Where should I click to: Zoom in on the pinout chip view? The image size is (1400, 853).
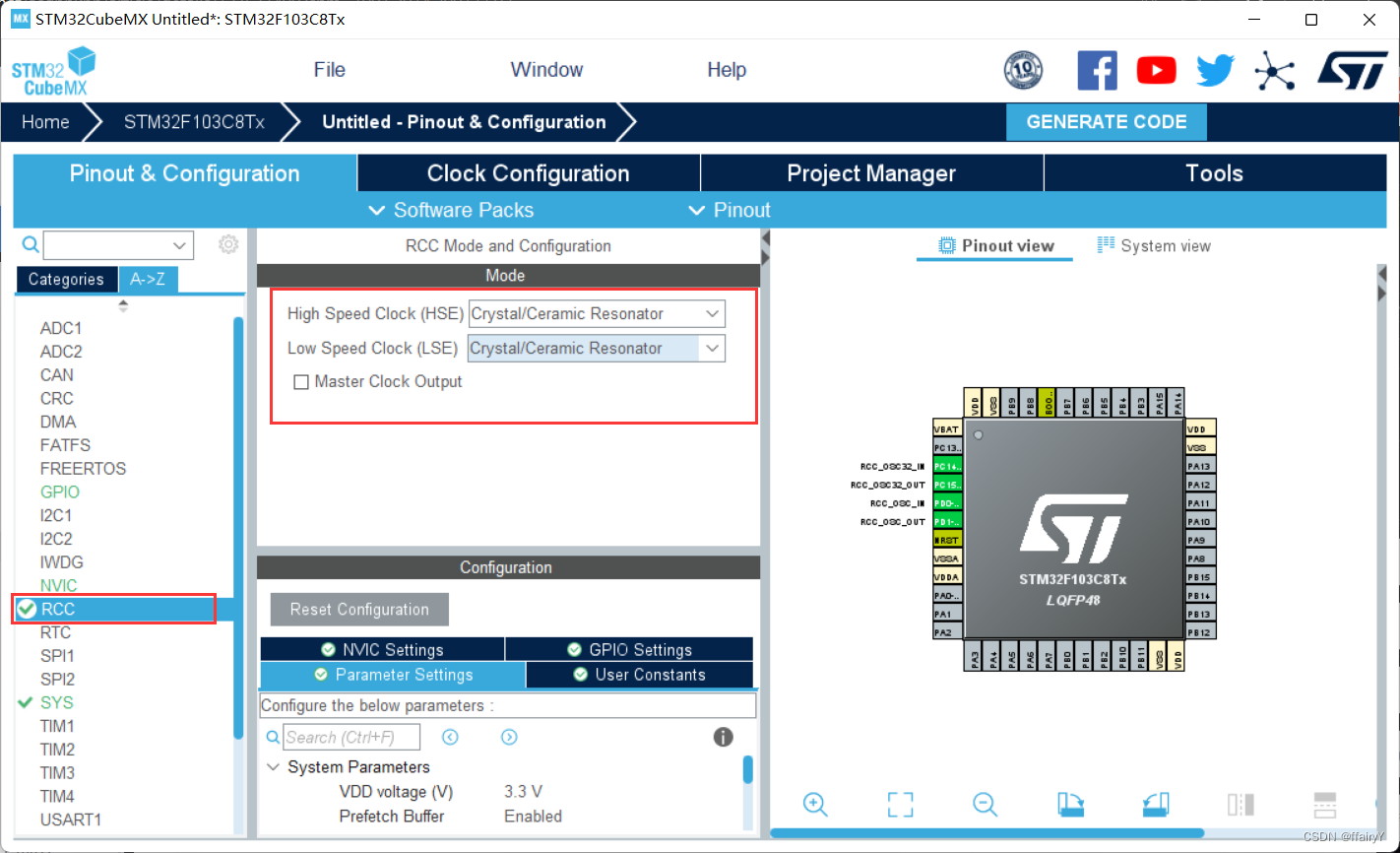(x=815, y=804)
